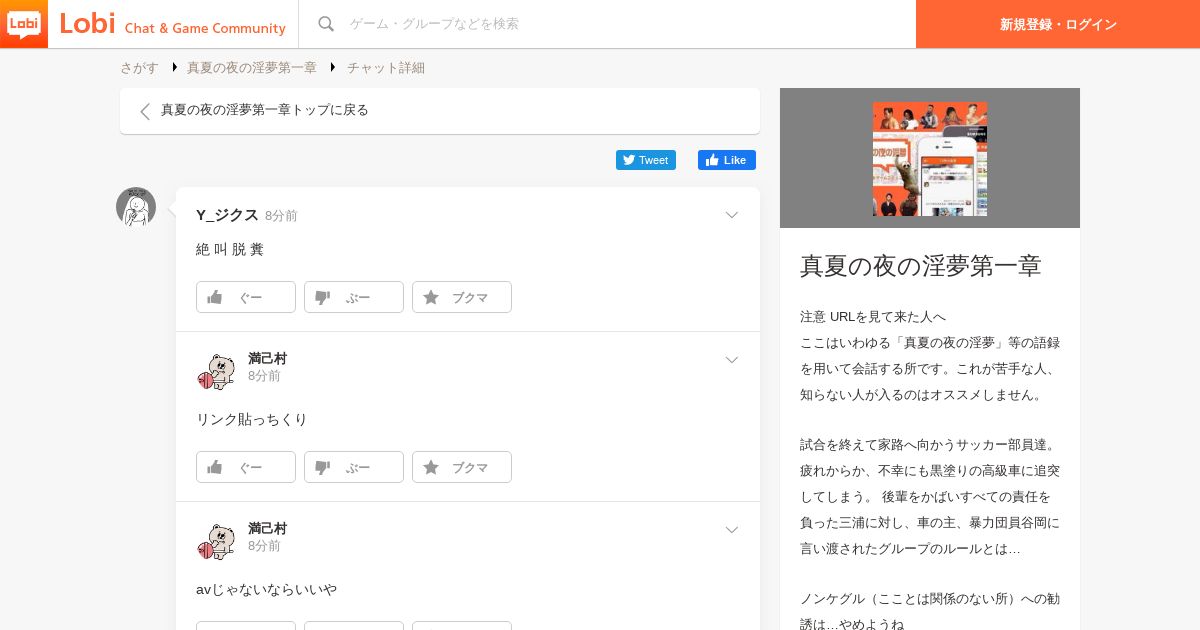Go to さがす breadcrumb

(139, 68)
